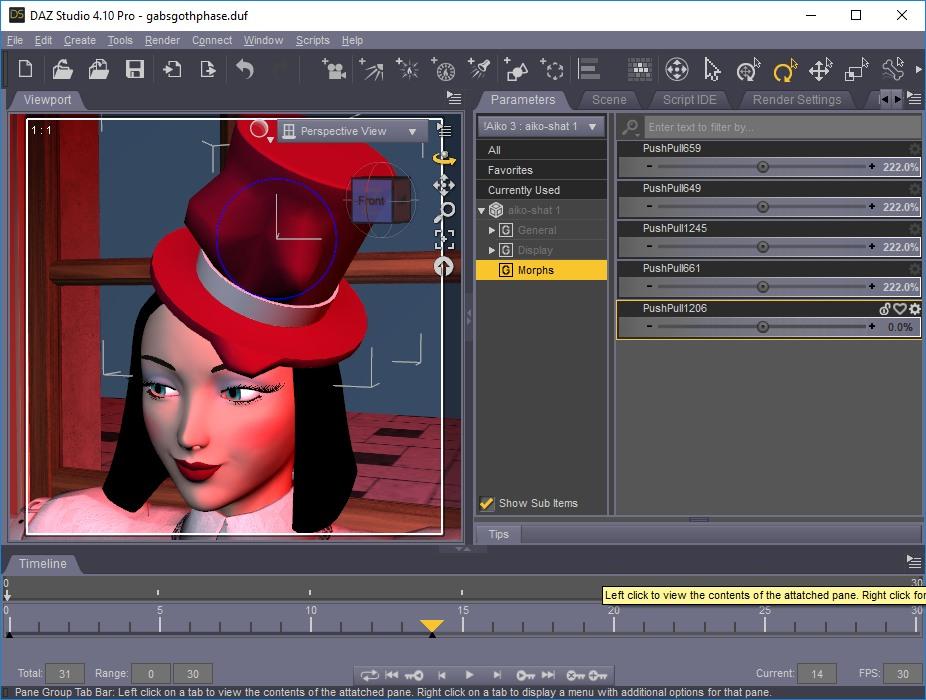Create a new camera from toolbar
Screen dimensions: 926x700
click(334, 69)
